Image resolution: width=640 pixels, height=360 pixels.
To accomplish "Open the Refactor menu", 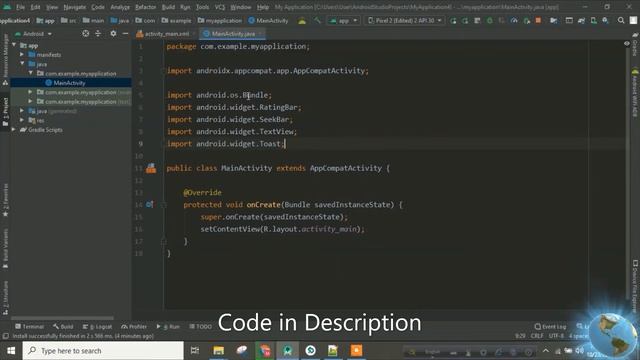I will [146, 7].
